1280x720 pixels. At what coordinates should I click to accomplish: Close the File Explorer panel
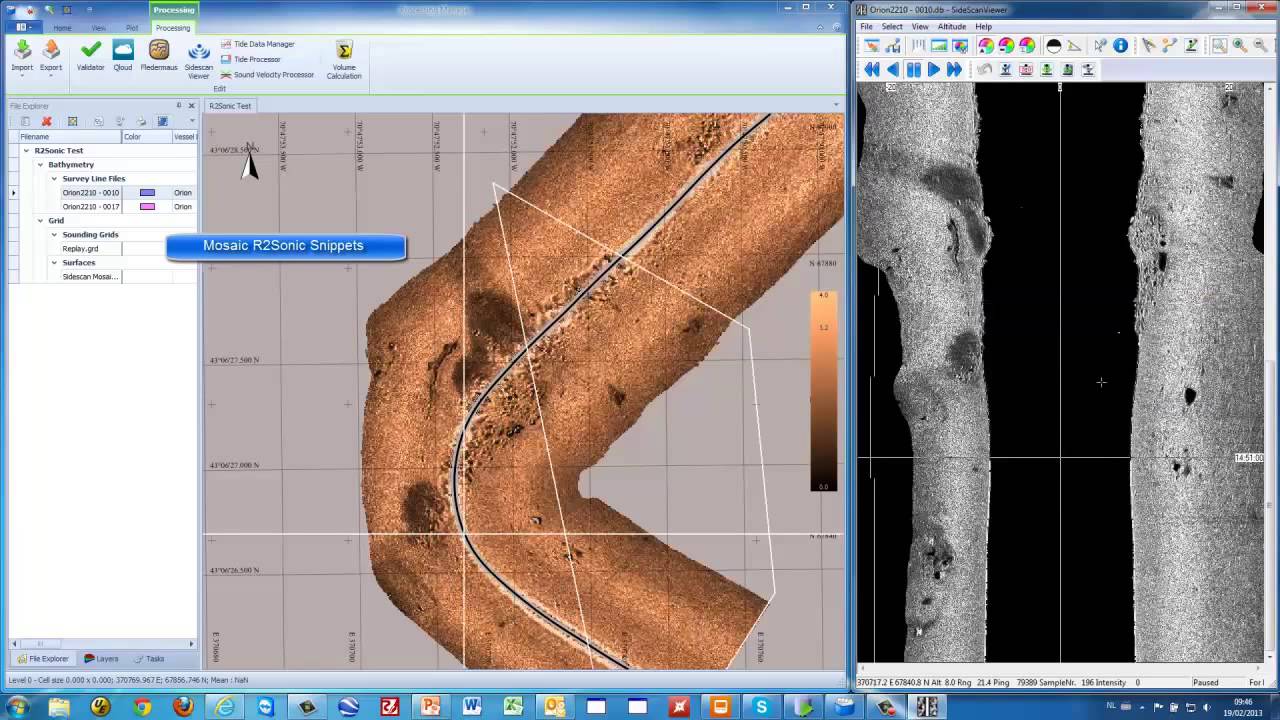191,105
